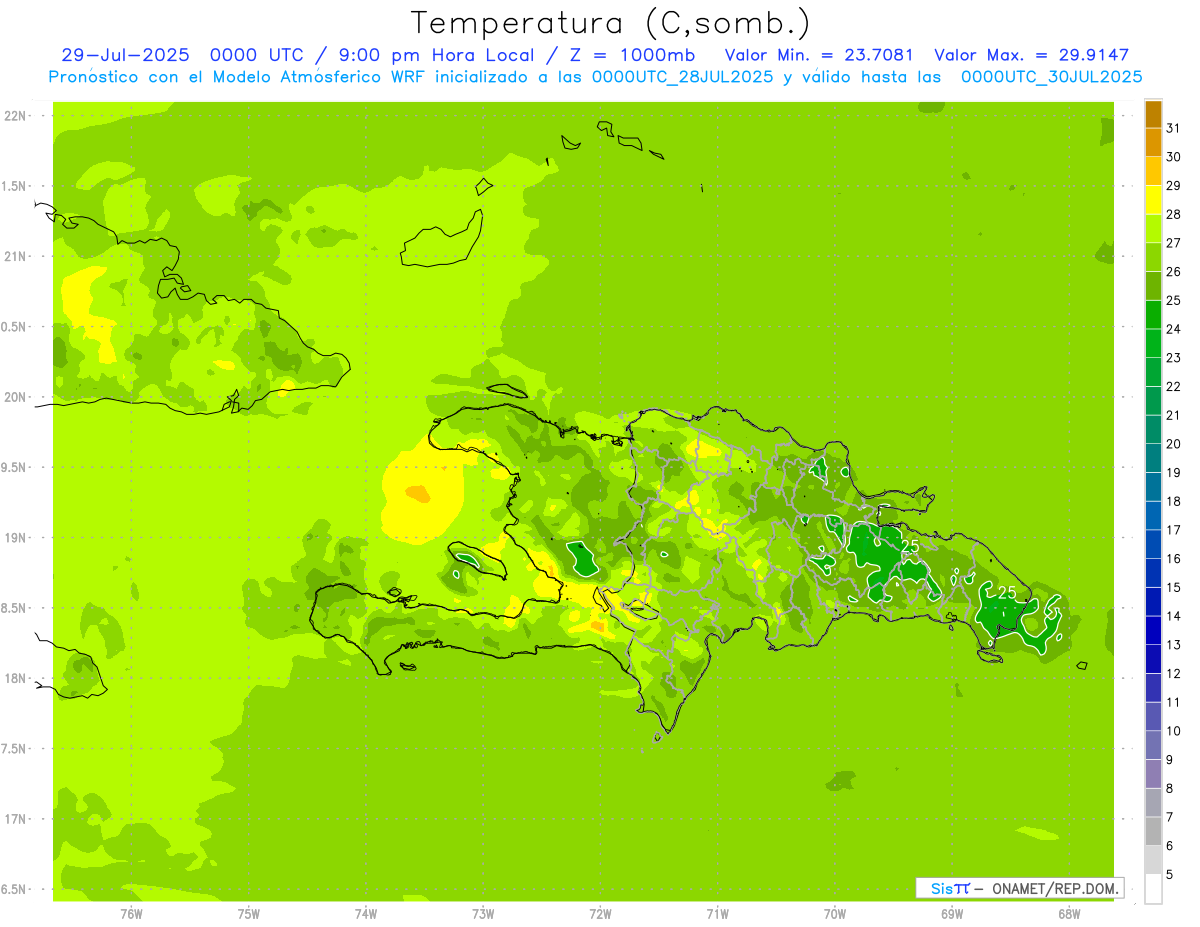Click the "Sis" logo text in the credit box

point(941,888)
